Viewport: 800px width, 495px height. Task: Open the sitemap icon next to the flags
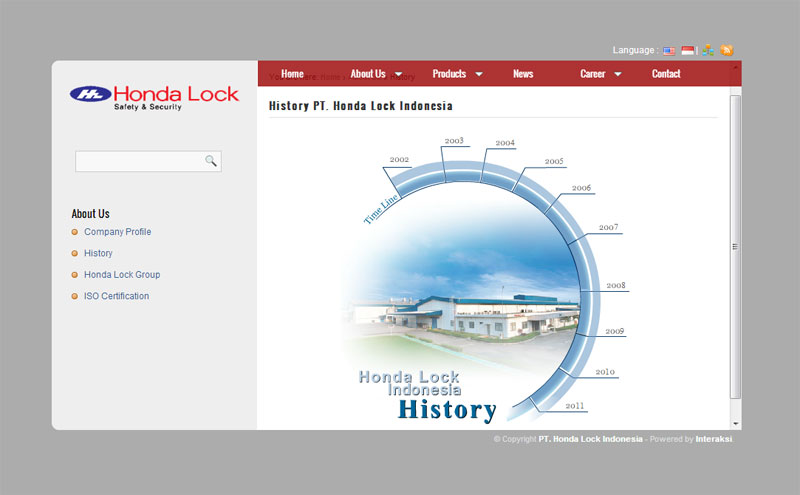tap(708, 50)
